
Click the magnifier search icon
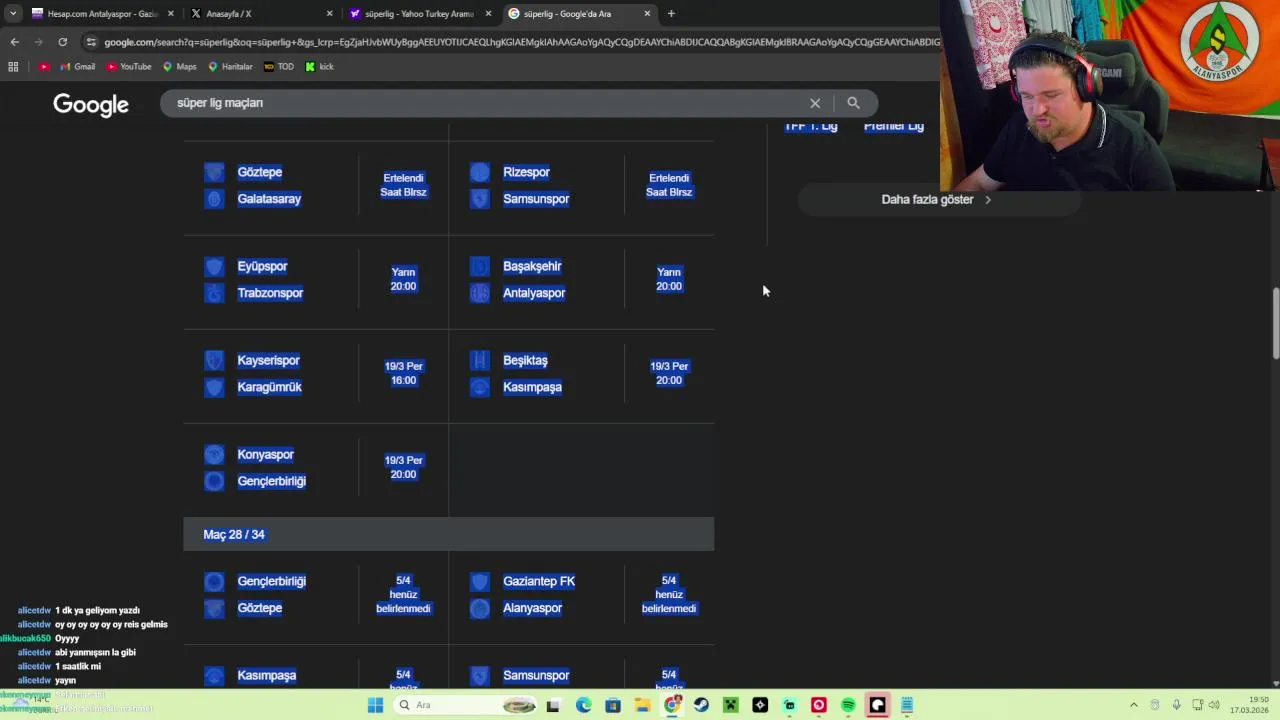[x=853, y=103]
